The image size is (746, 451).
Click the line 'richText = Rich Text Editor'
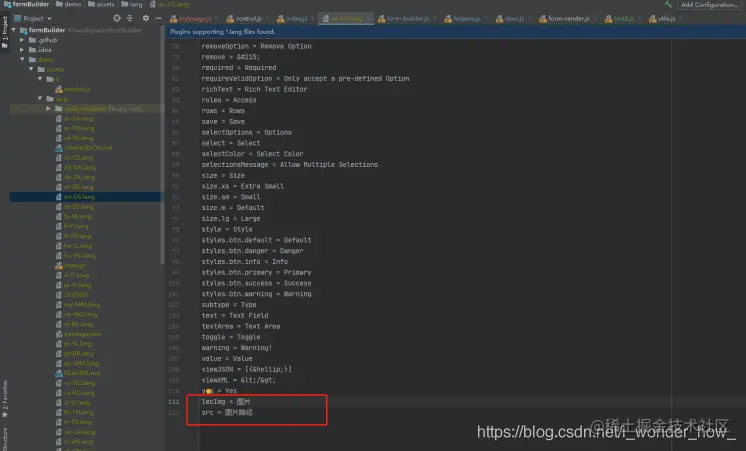click(x=254, y=89)
